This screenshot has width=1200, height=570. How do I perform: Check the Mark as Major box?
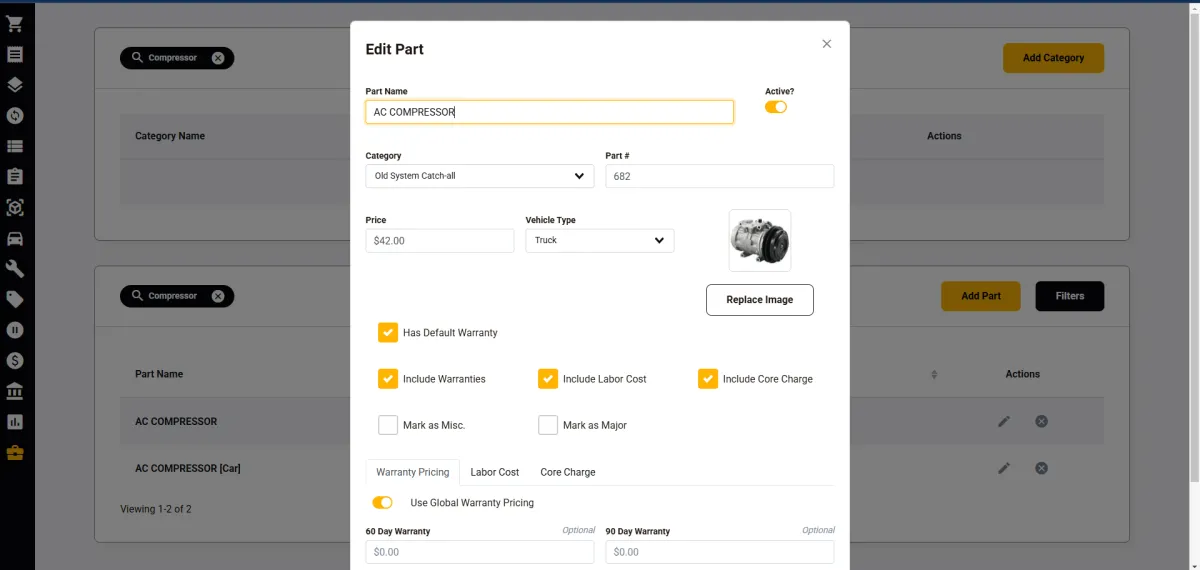548,425
